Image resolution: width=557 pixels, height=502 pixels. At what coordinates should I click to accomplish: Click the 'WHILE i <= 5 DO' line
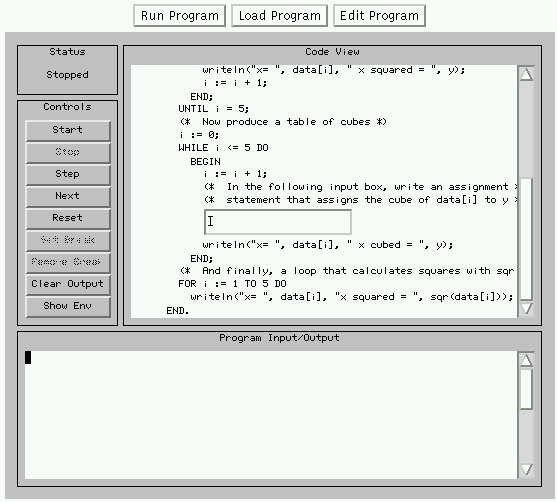pyautogui.click(x=223, y=147)
